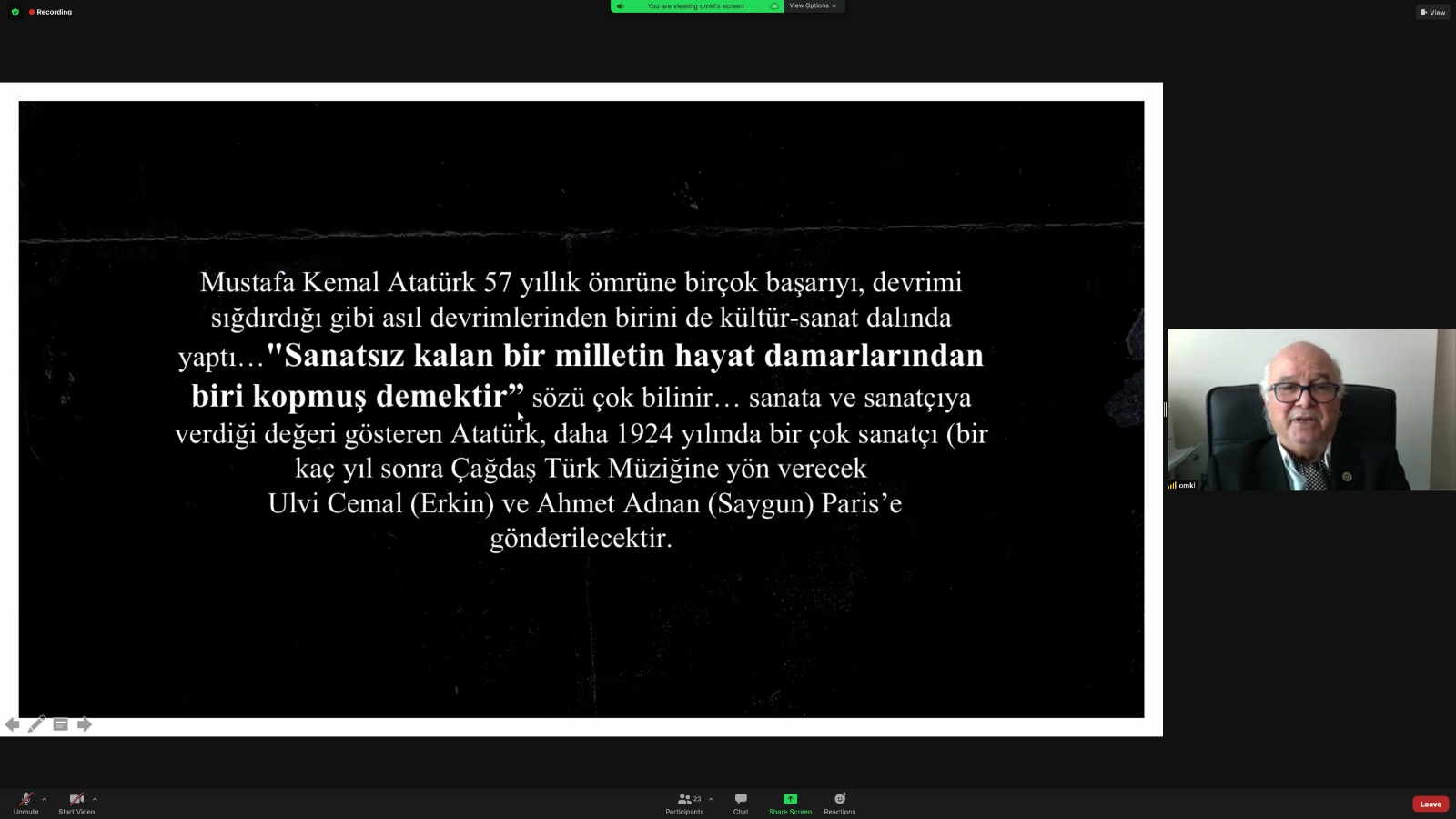Click the View button at top right
This screenshot has height=819, width=1456.
1432,12
